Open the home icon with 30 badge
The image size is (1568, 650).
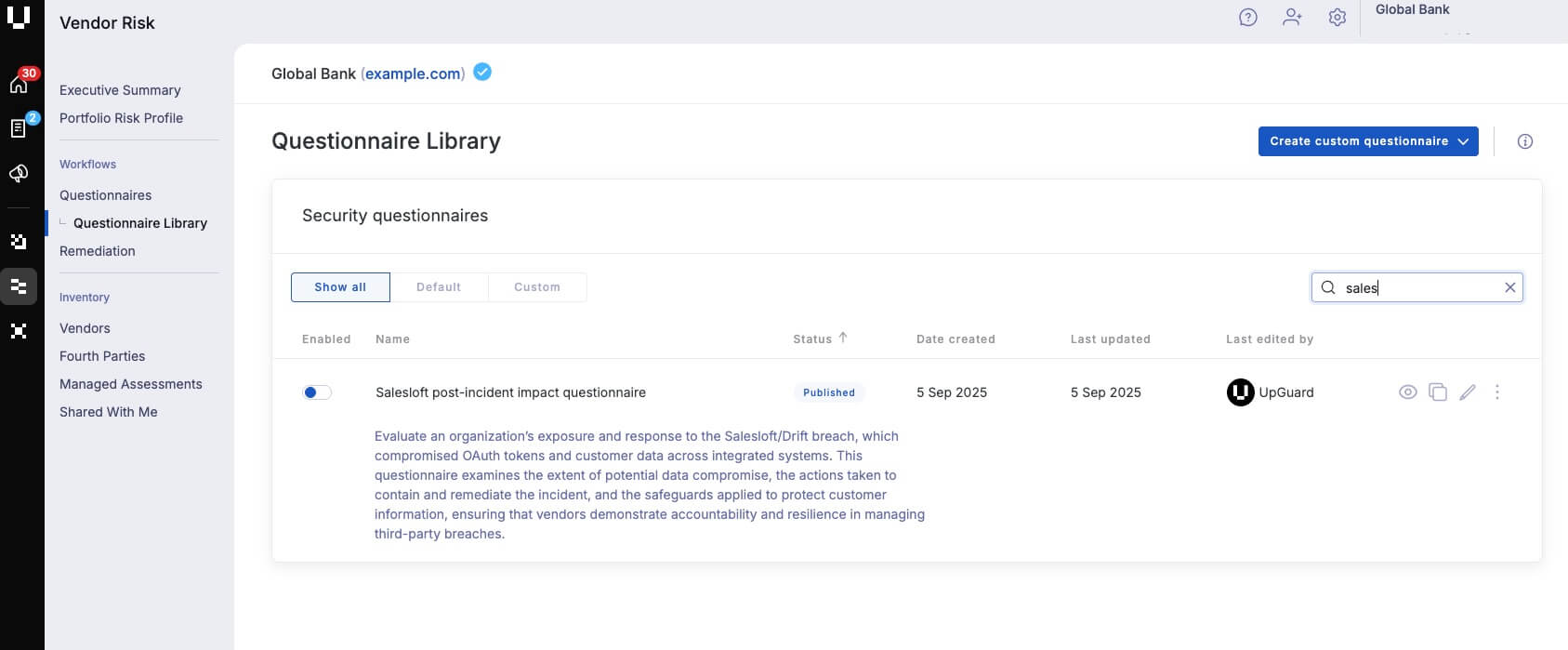point(20,84)
